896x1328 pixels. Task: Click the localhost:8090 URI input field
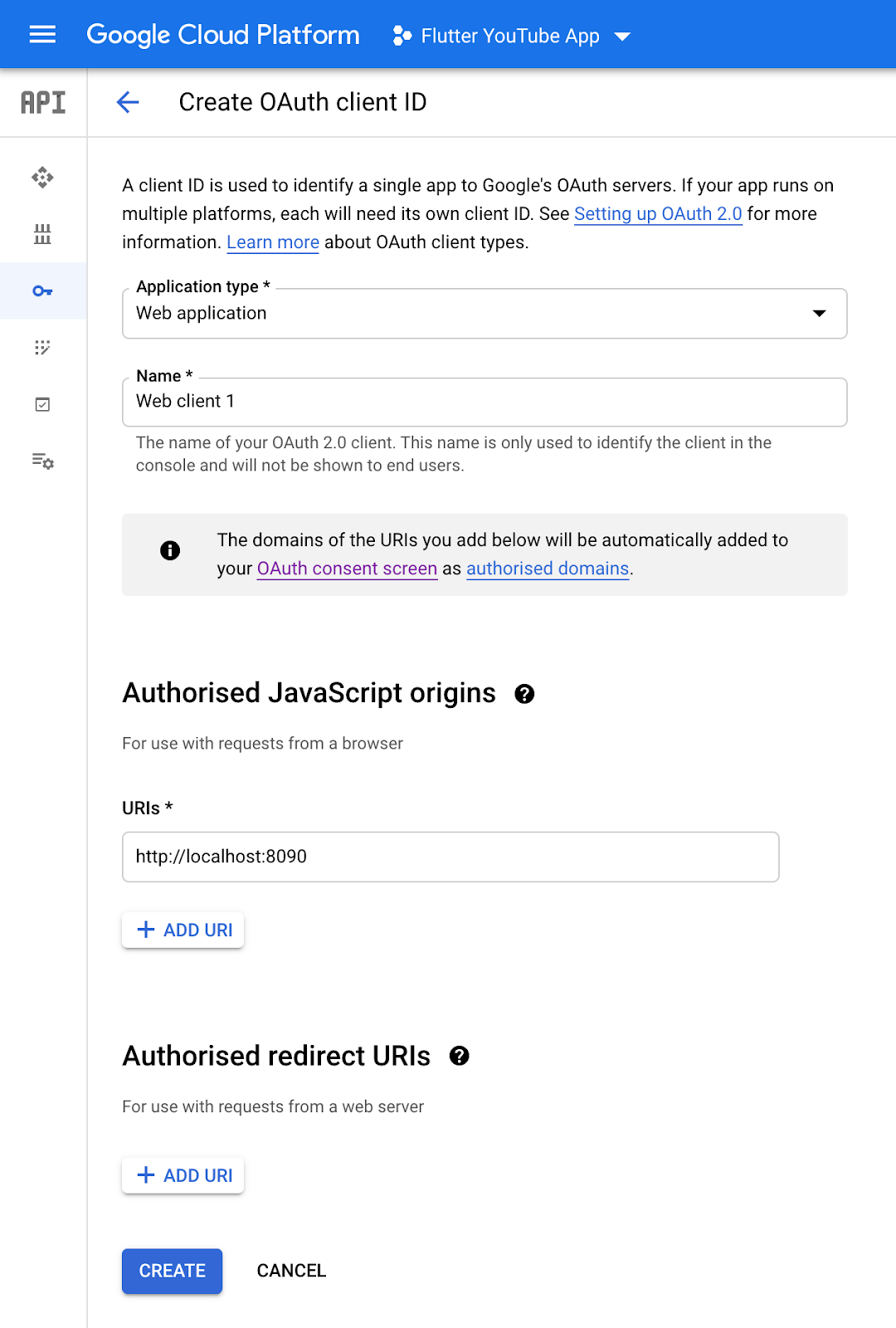450,857
